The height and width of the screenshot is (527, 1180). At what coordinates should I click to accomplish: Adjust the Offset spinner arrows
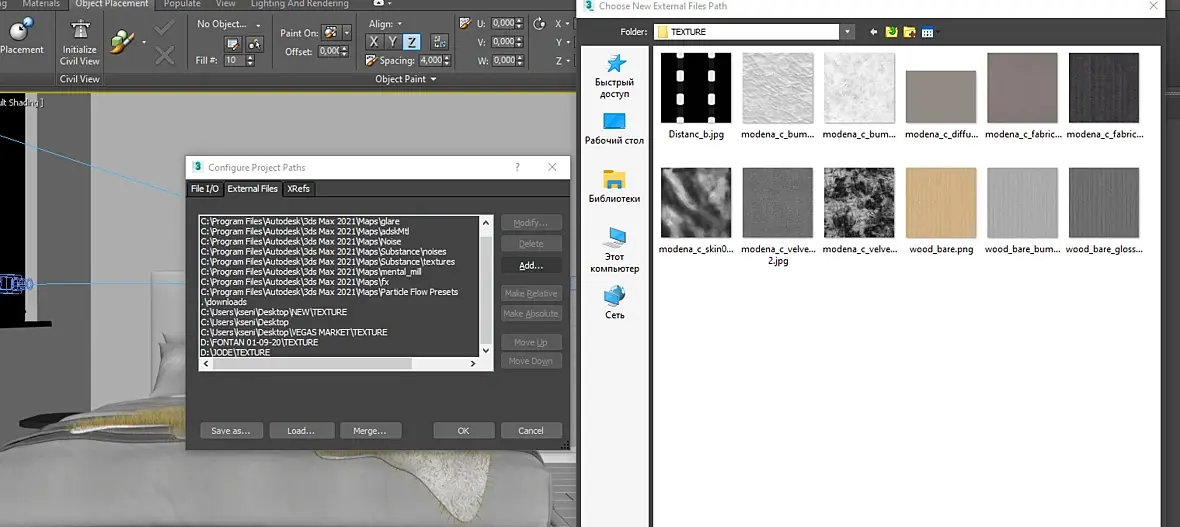tap(343, 51)
